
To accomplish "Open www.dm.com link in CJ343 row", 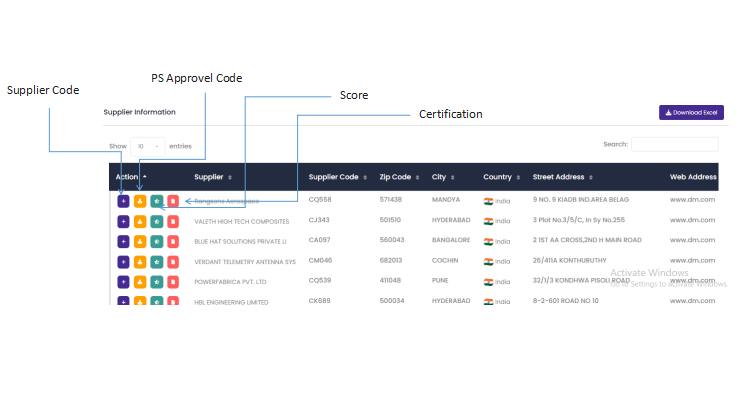I will (x=692, y=220).
